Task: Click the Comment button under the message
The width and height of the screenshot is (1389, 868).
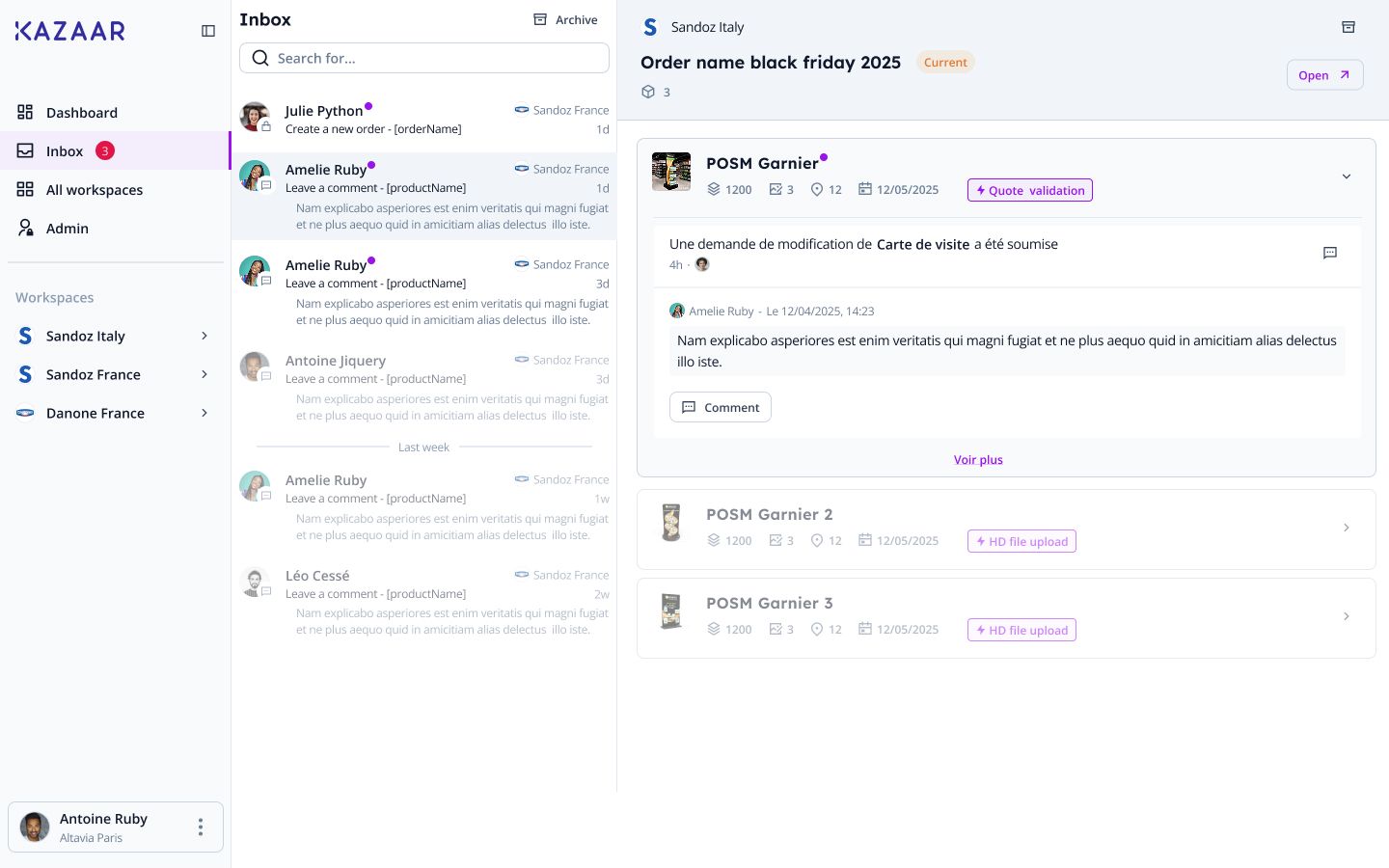Action: tap(721, 407)
